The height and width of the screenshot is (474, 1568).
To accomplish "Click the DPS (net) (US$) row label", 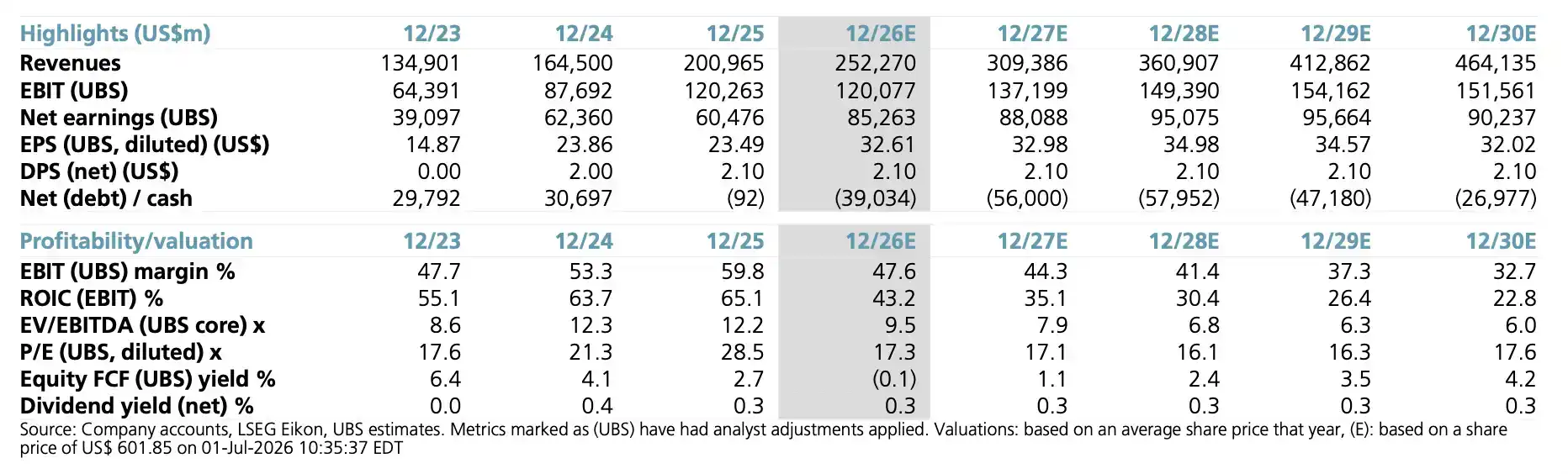I will tap(99, 171).
